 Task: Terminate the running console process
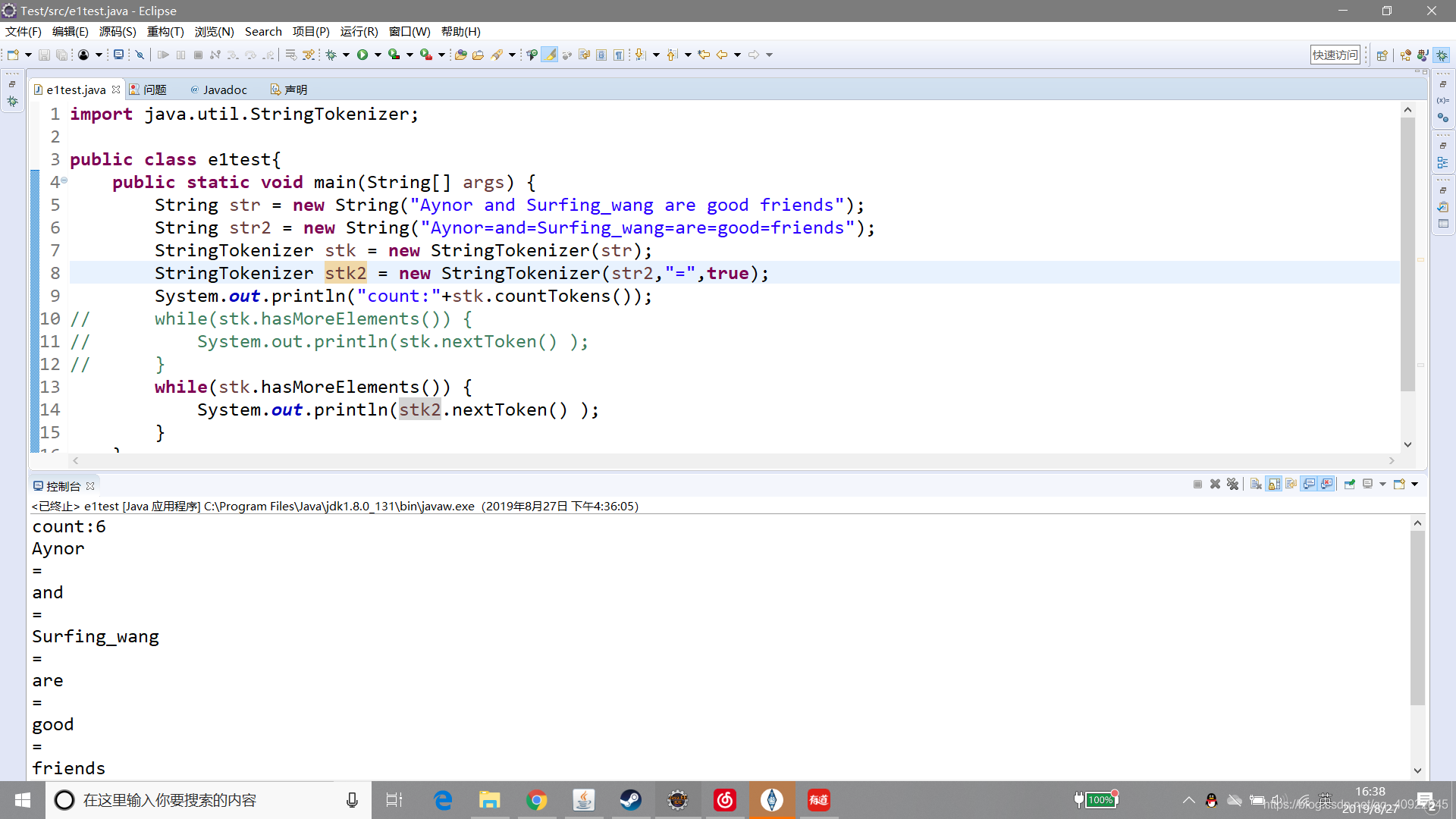(1198, 484)
